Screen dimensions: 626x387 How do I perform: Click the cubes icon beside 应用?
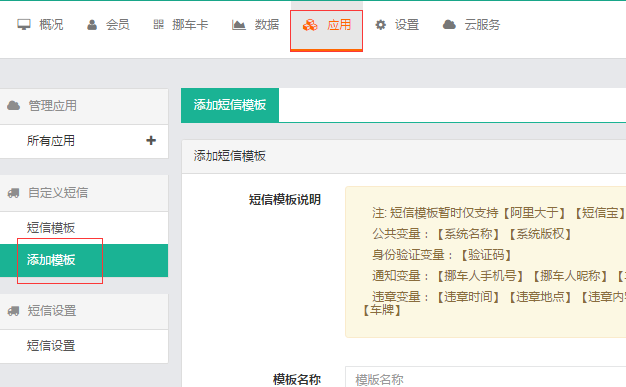310,25
